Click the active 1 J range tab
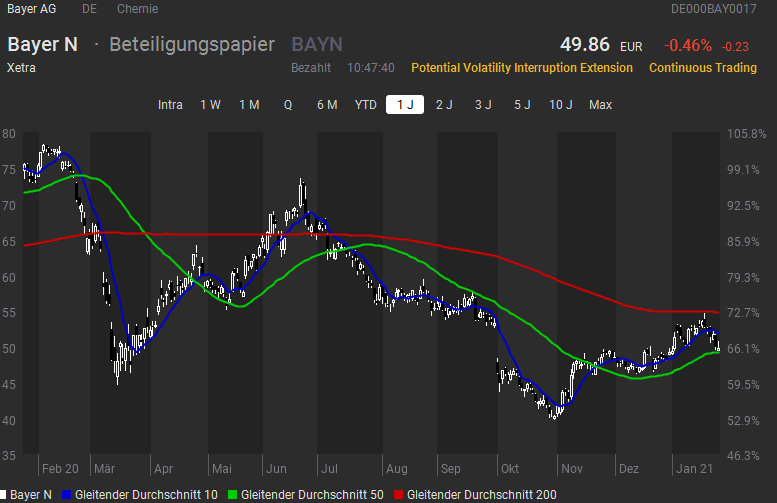The width and height of the screenshot is (777, 503). pyautogui.click(x=405, y=105)
